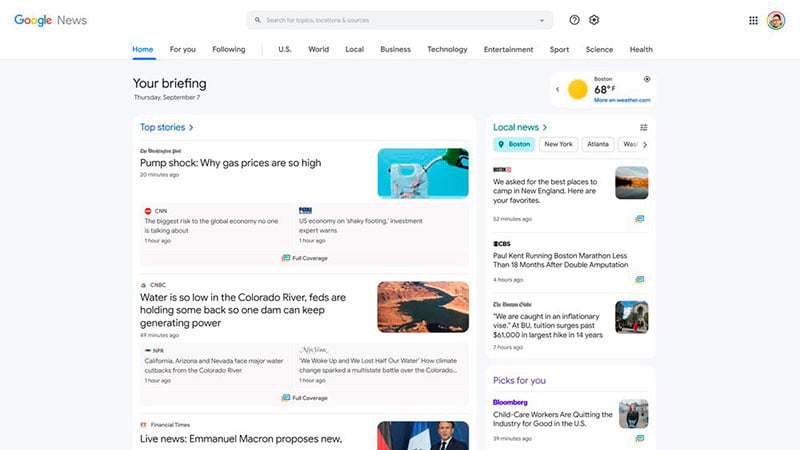Open full coverage icon for camping story

pos(640,219)
